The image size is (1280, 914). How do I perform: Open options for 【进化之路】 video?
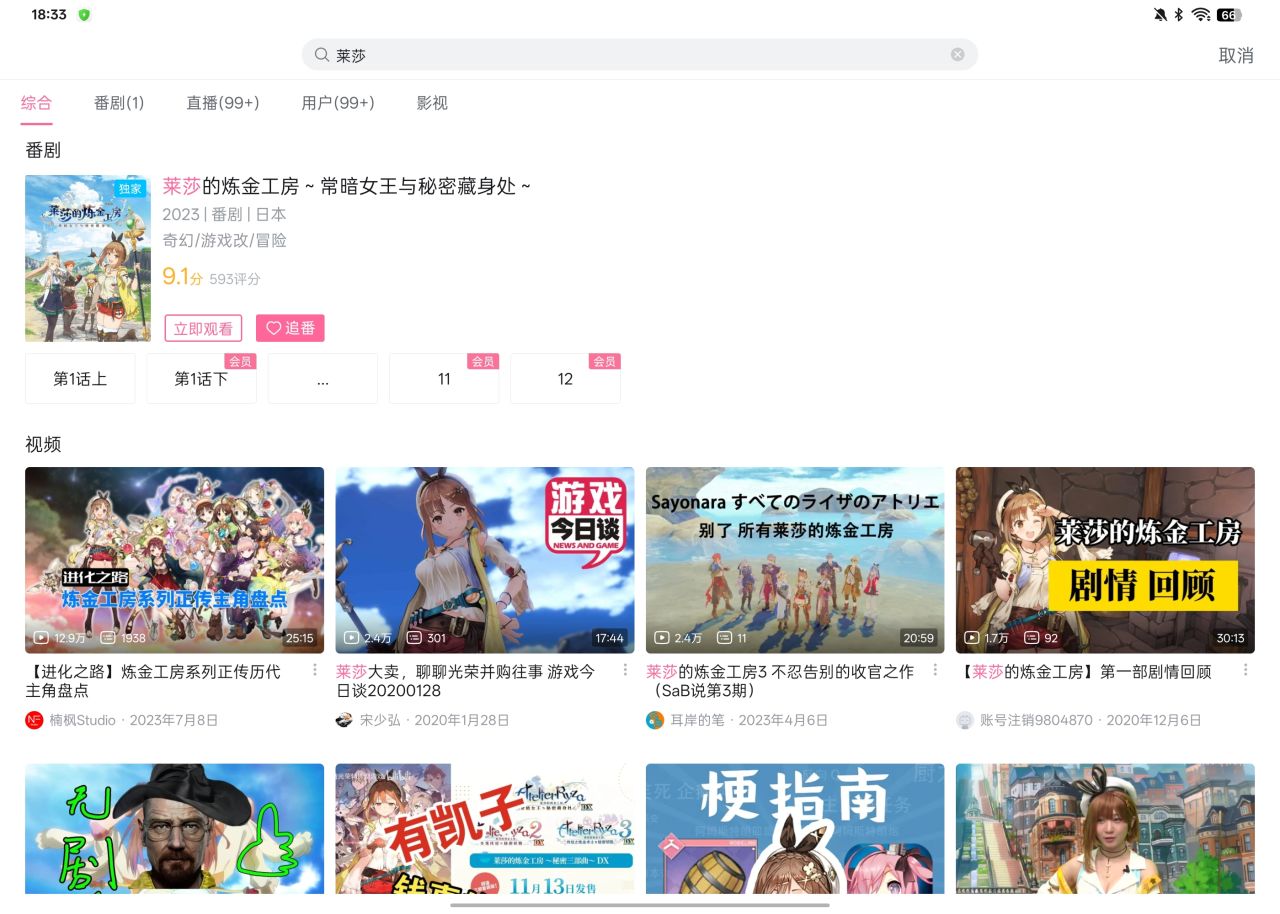(x=315, y=670)
